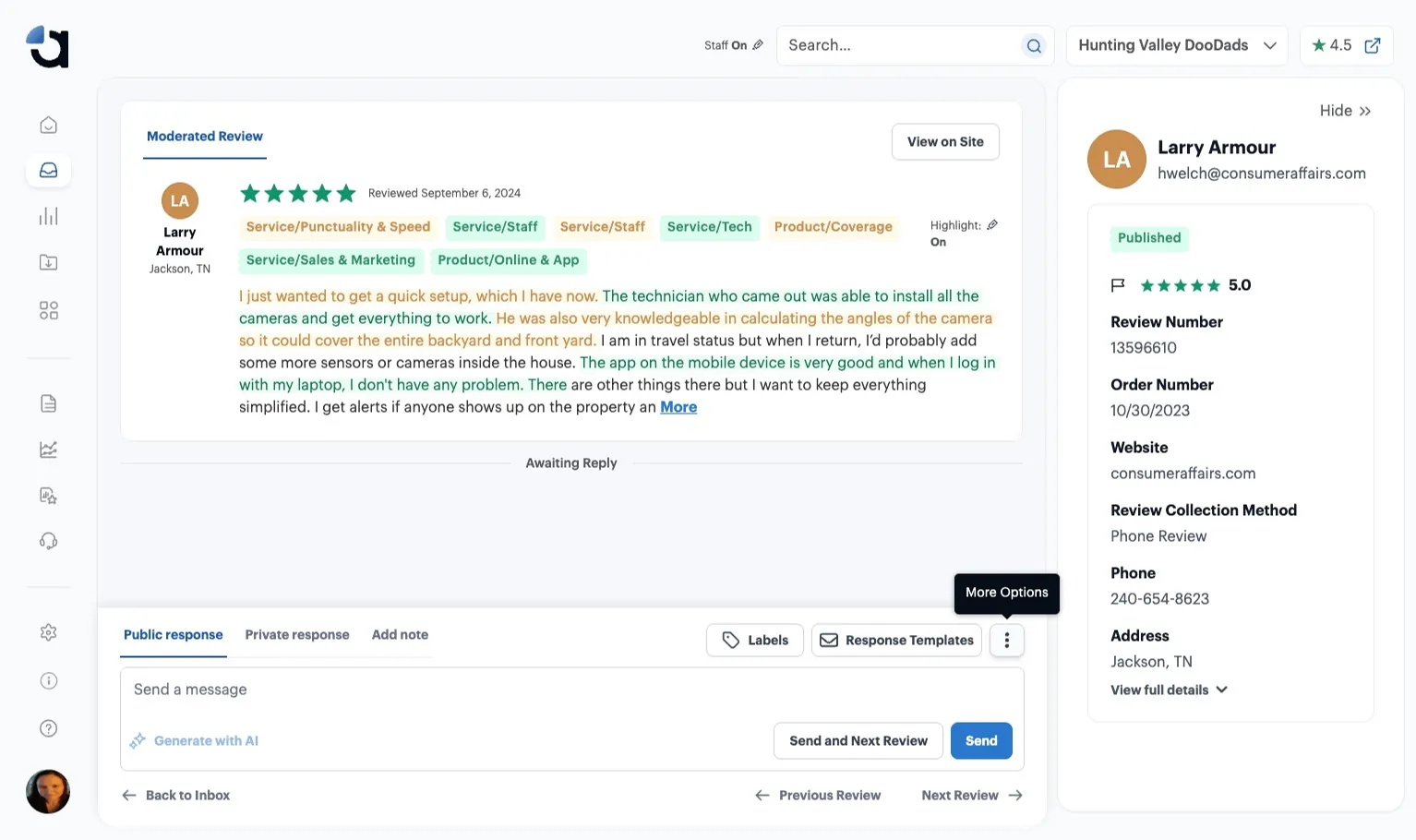
Task: Open the Inbox sidebar icon
Action: tap(49, 171)
